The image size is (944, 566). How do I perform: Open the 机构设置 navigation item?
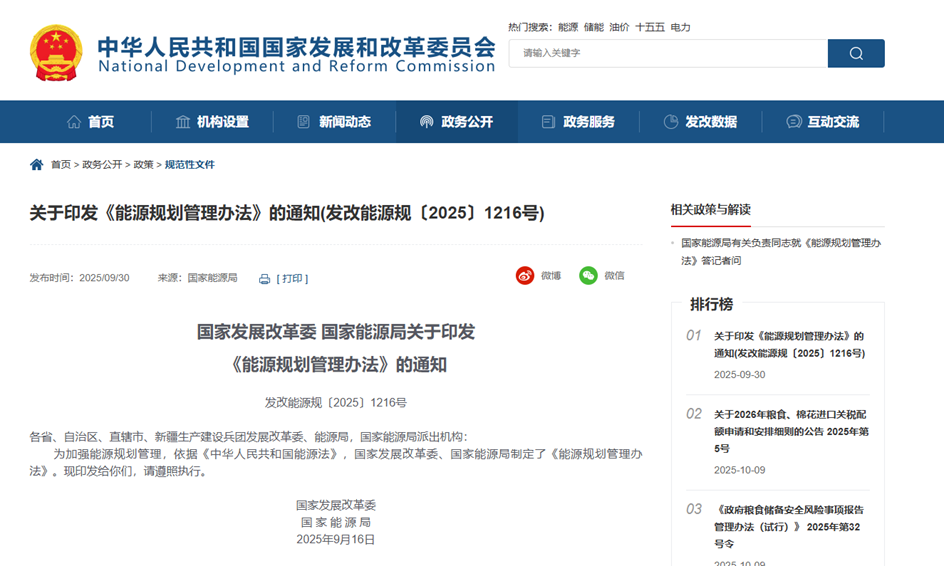pyautogui.click(x=212, y=122)
